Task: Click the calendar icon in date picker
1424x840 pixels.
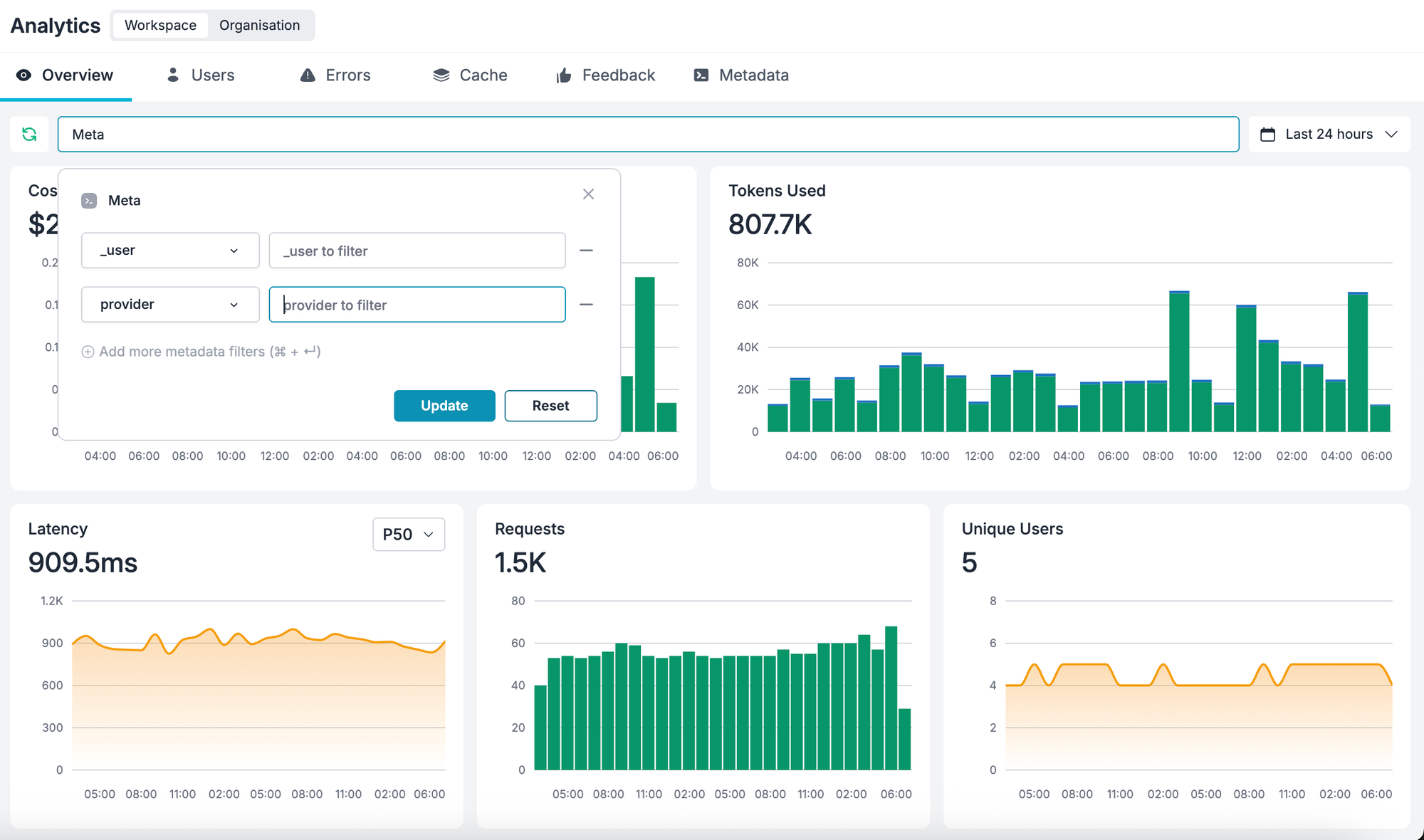Action: (x=1267, y=134)
